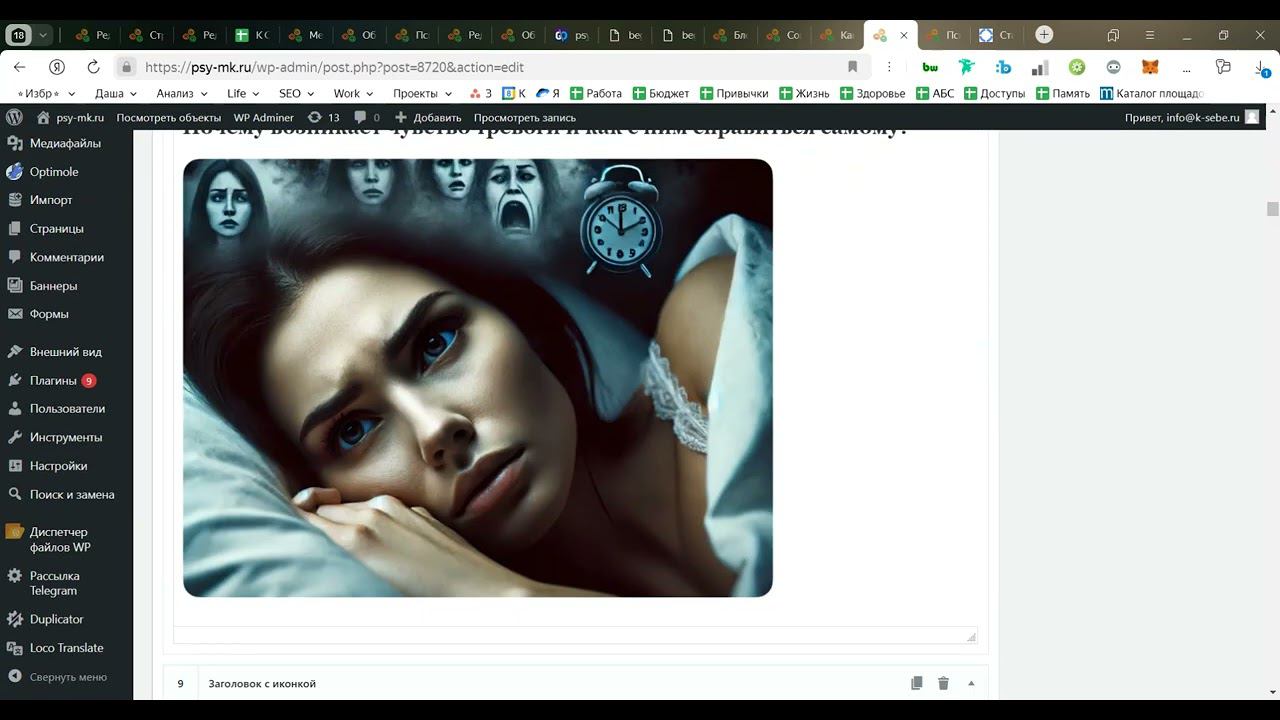The height and width of the screenshot is (720, 1280).
Task: Open comments bubble in admin bar
Action: (367, 117)
